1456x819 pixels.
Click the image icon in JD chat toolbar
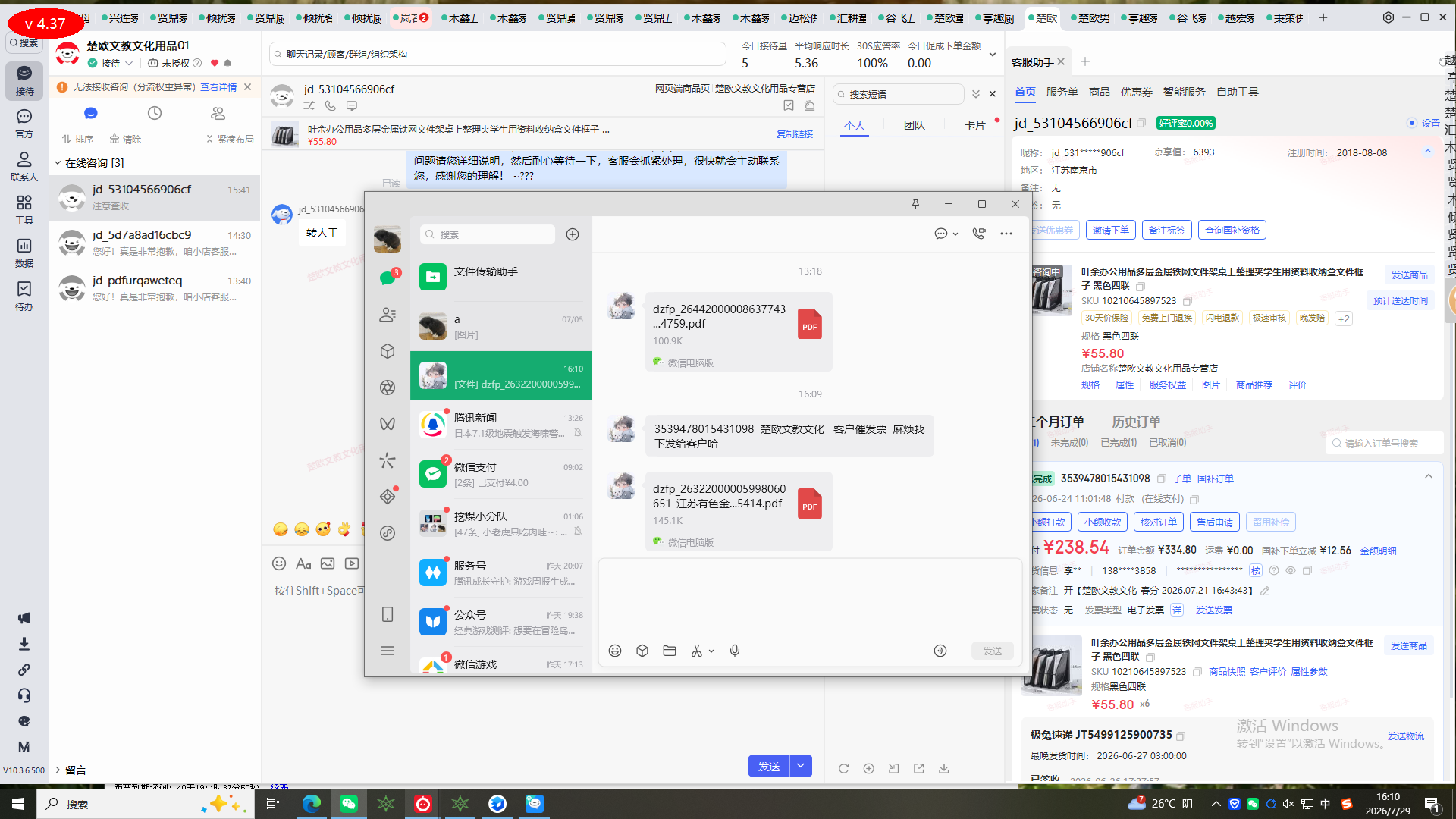pyautogui.click(x=328, y=563)
